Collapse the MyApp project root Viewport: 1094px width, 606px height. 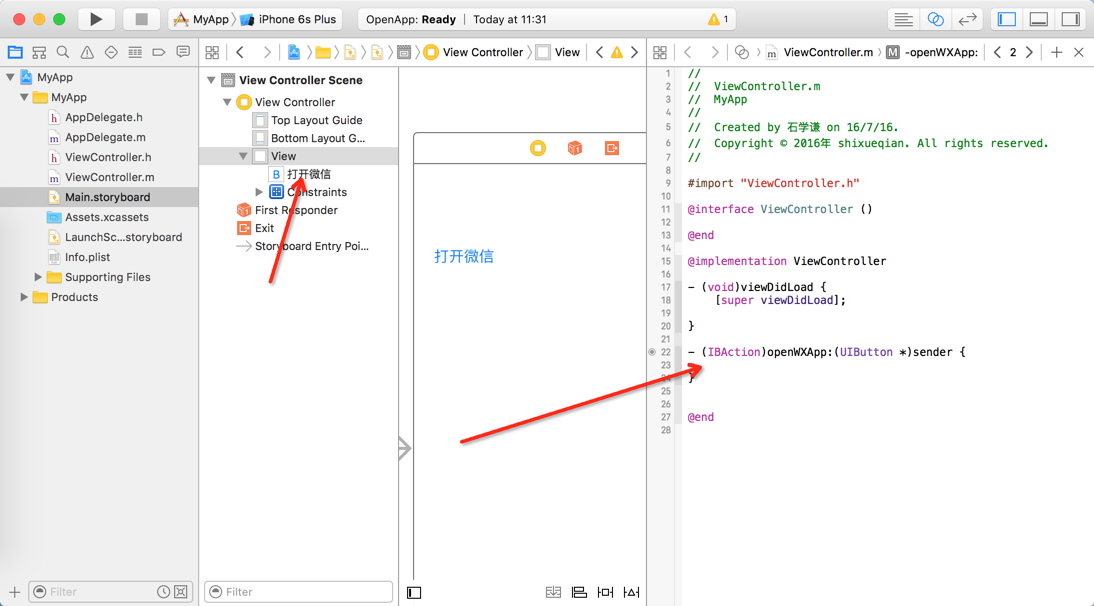tap(10, 77)
